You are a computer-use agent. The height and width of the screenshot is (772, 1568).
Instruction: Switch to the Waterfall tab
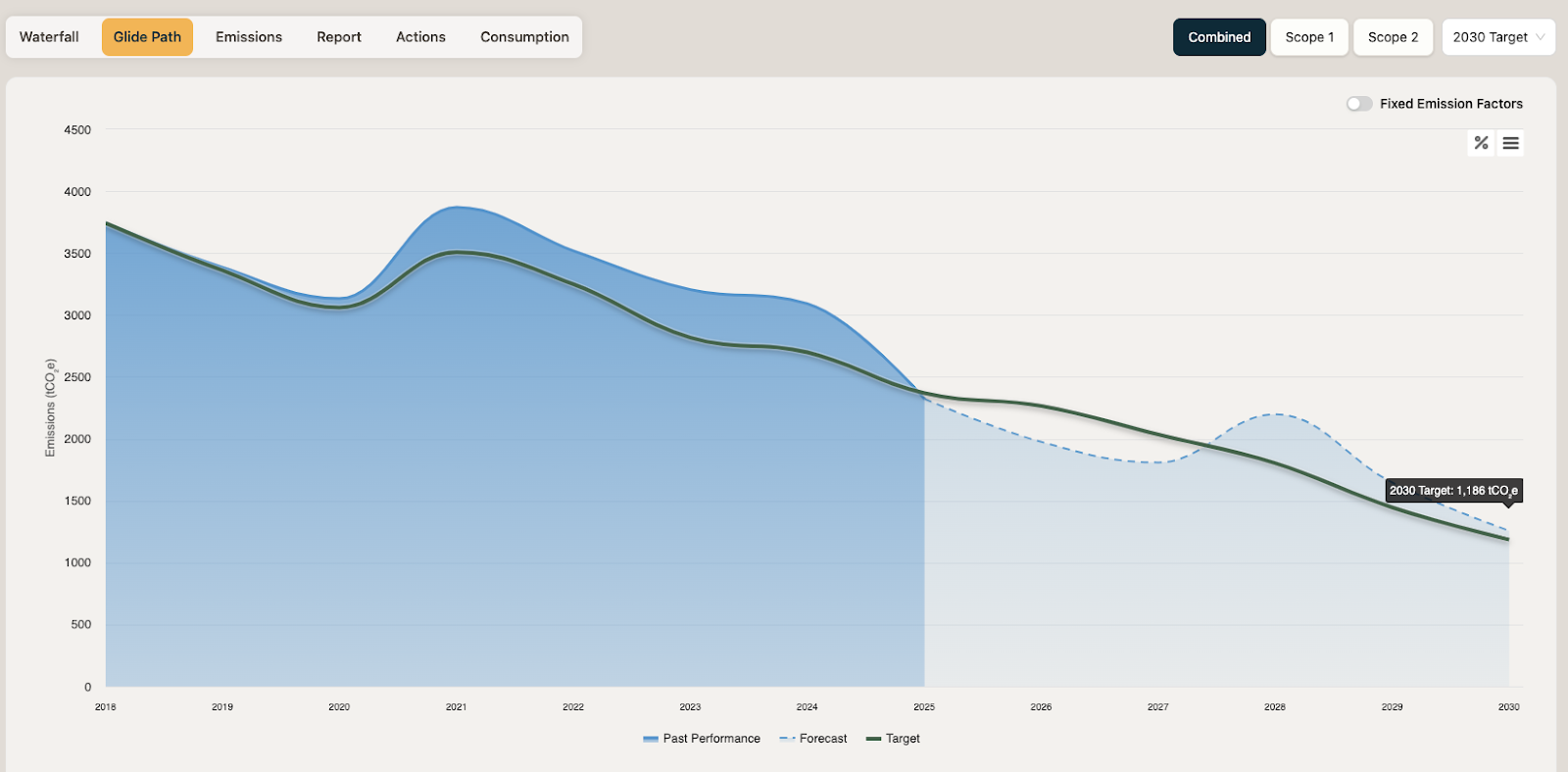(x=49, y=37)
